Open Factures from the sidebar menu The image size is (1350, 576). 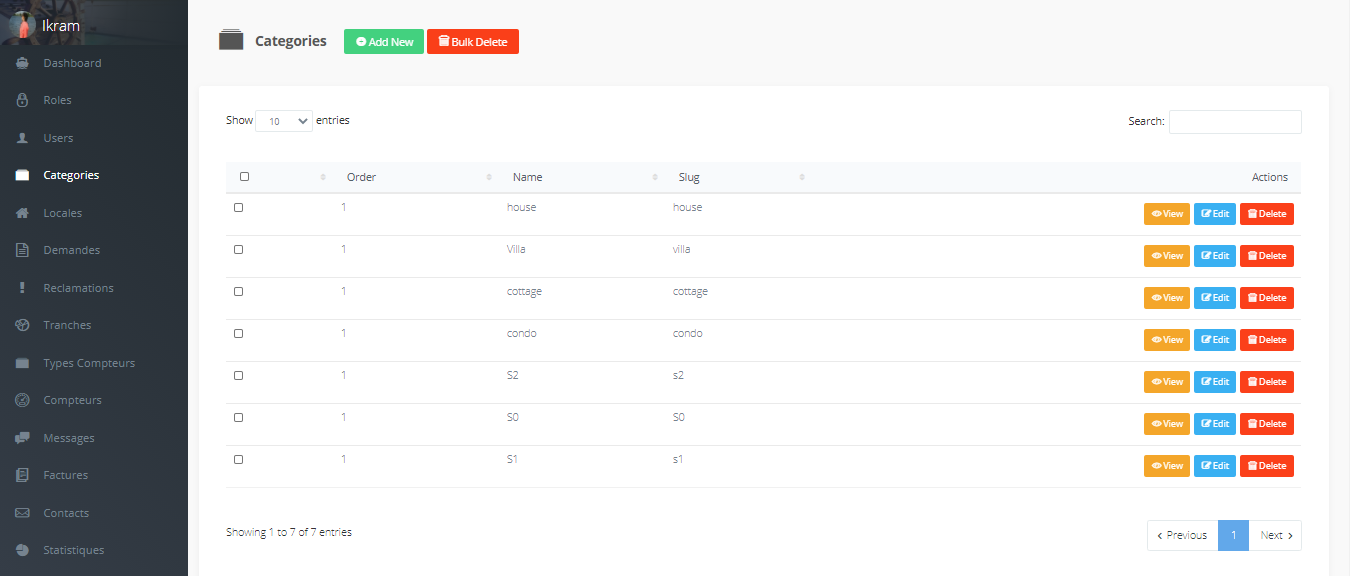click(x=65, y=475)
